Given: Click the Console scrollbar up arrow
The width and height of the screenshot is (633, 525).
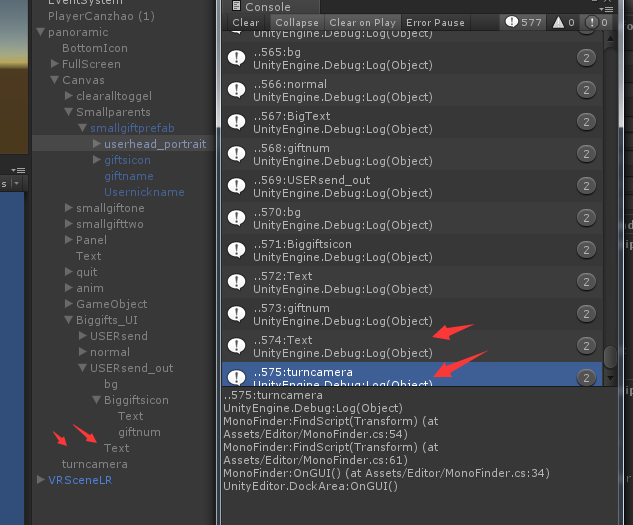Looking at the screenshot, I should click(x=610, y=39).
